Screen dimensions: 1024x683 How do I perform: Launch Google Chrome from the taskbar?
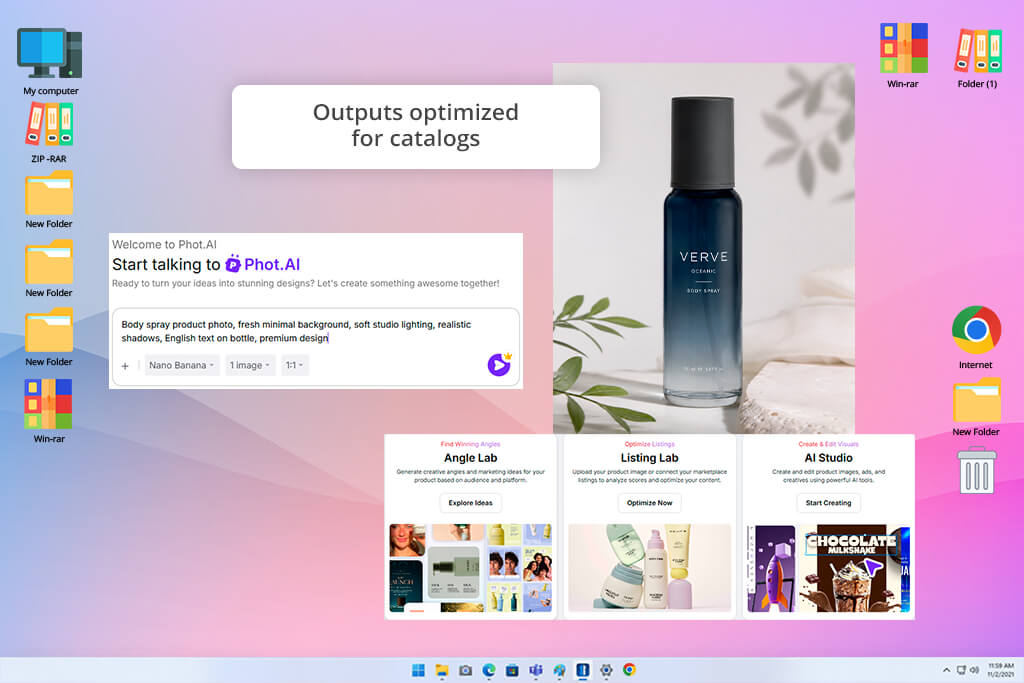point(630,670)
